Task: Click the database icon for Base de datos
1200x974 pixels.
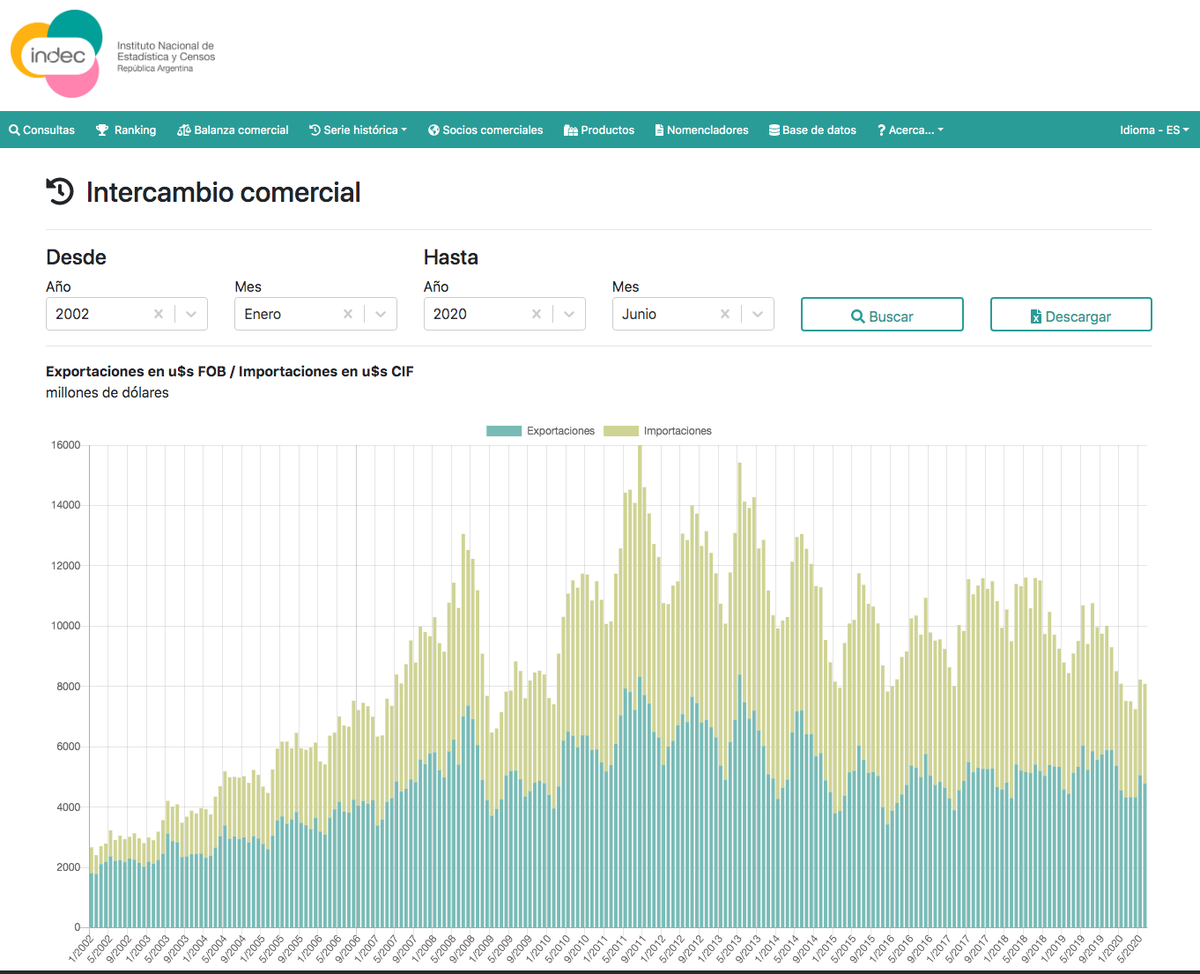Action: click(x=774, y=130)
